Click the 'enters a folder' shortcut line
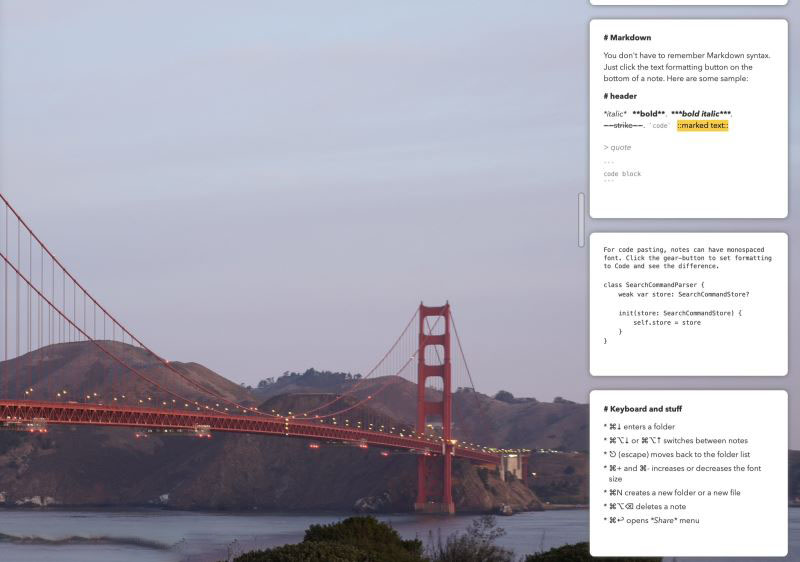The image size is (800, 562). [641, 427]
